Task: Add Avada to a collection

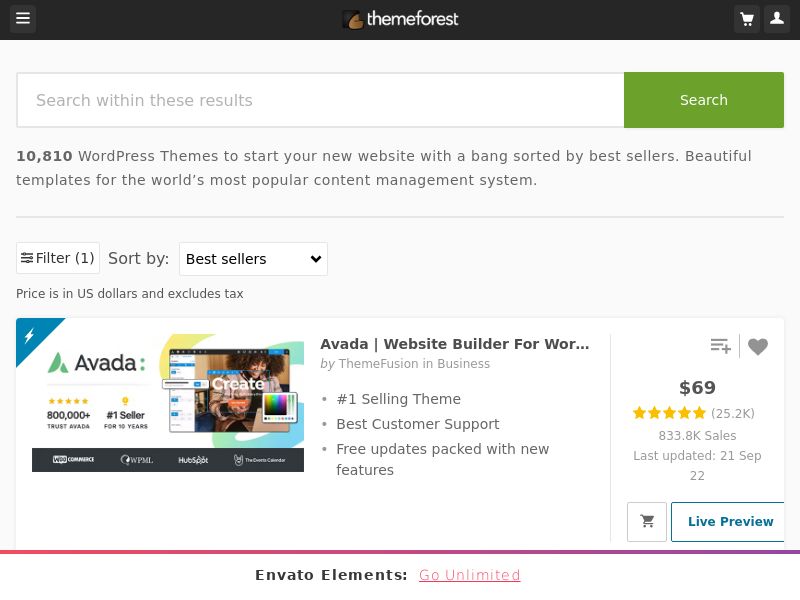Action: [x=720, y=346]
